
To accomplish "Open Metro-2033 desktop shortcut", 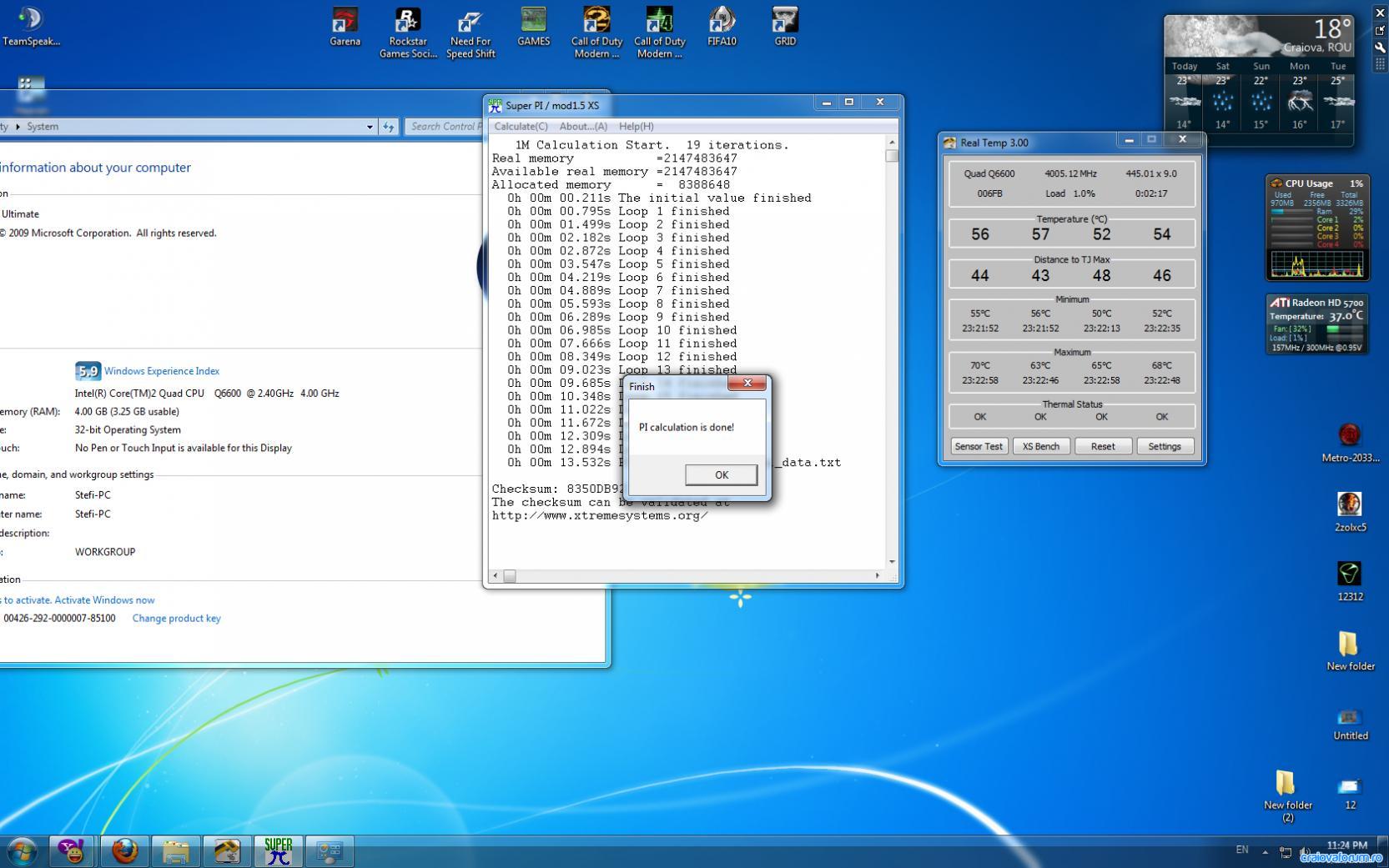I will pyautogui.click(x=1350, y=443).
